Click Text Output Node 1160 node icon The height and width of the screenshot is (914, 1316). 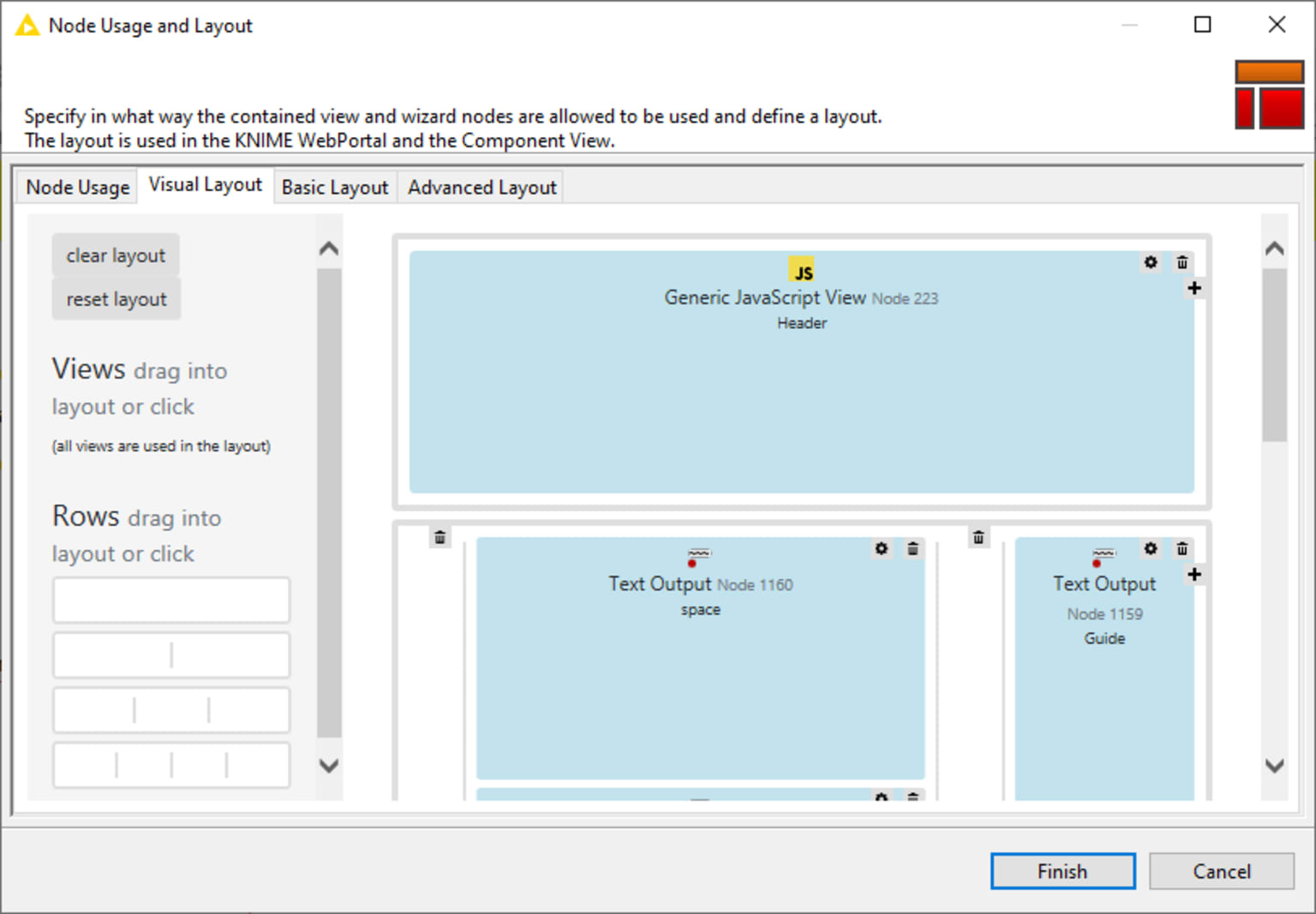(698, 557)
